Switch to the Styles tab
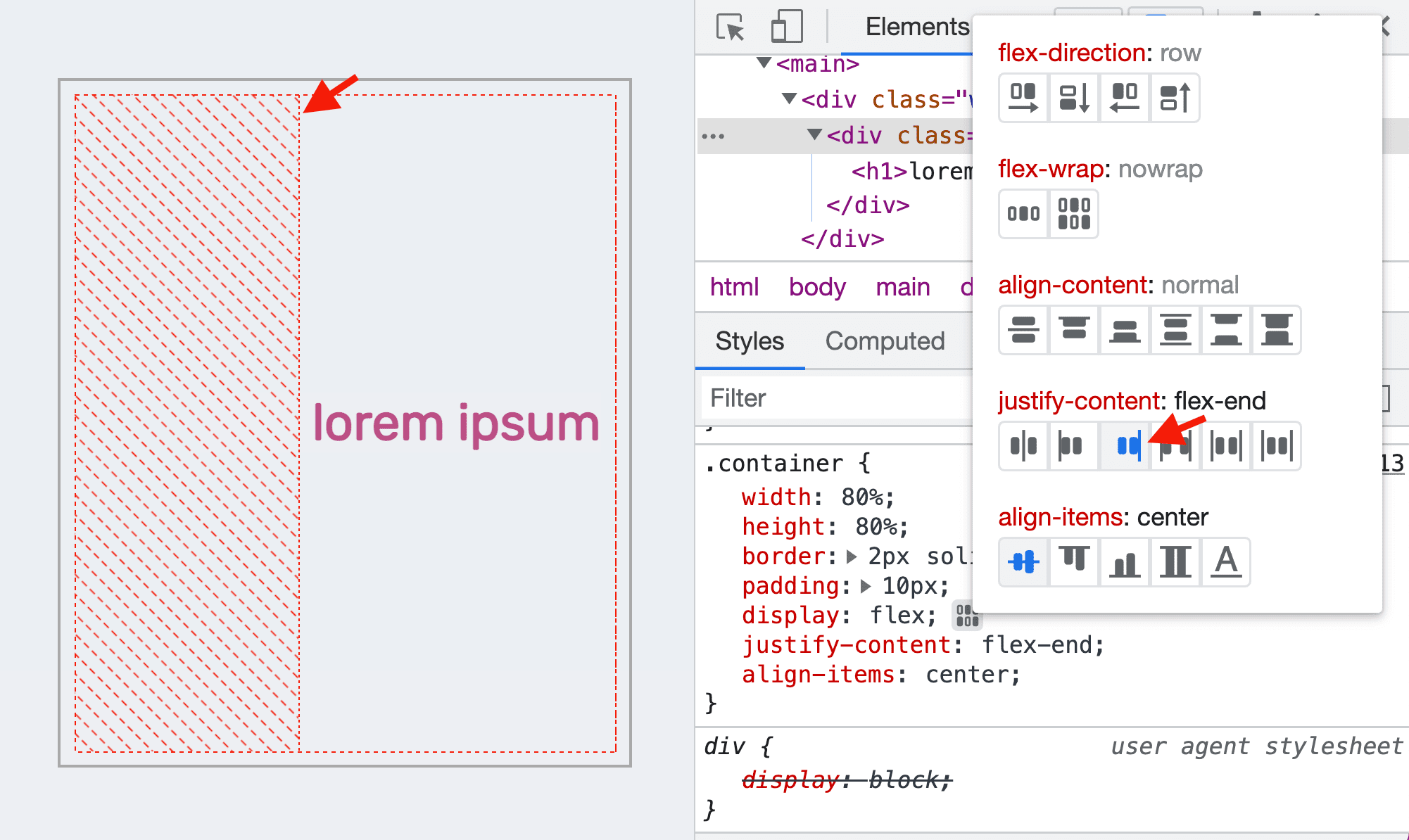1409x840 pixels. [751, 341]
